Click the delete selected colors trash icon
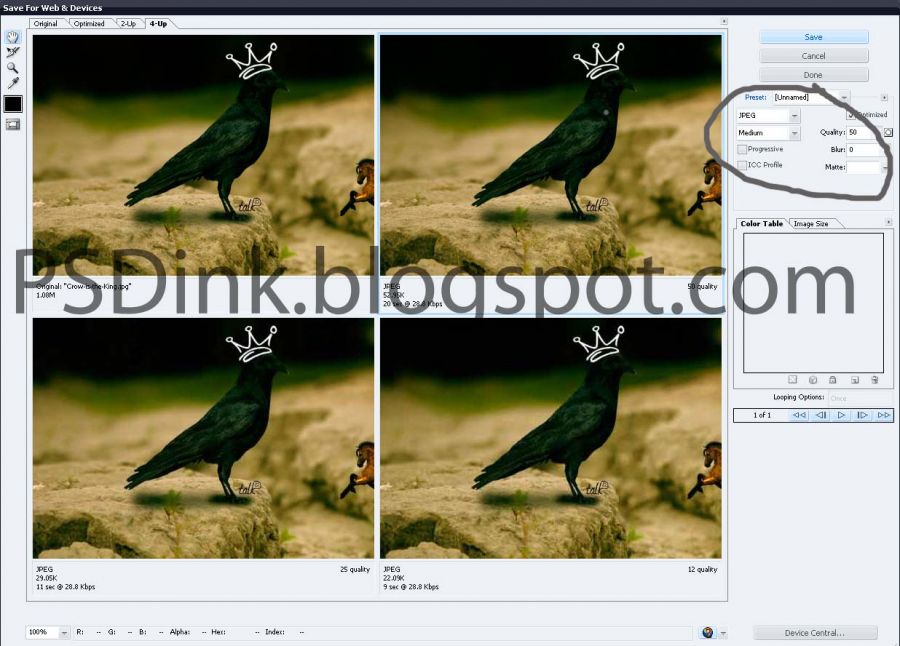 [x=875, y=380]
